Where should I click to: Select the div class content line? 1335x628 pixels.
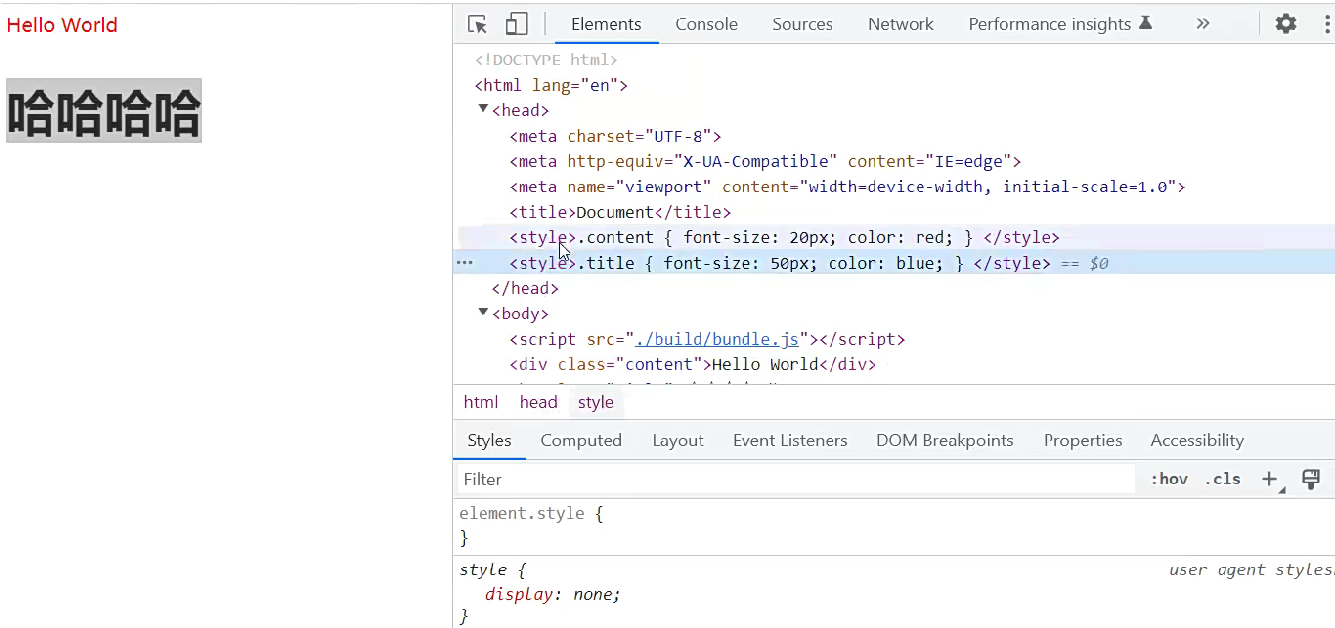click(x=692, y=364)
